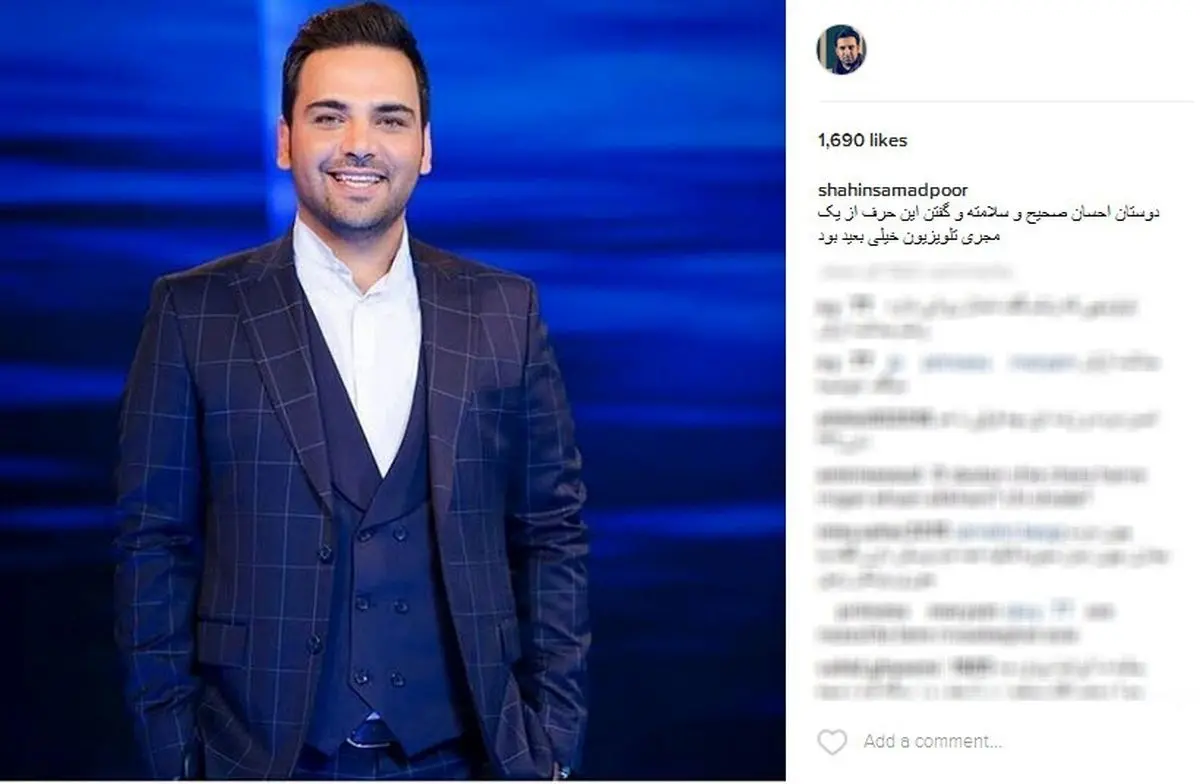
Task: Select the Persian caption text under the username
Action: tap(1003, 226)
